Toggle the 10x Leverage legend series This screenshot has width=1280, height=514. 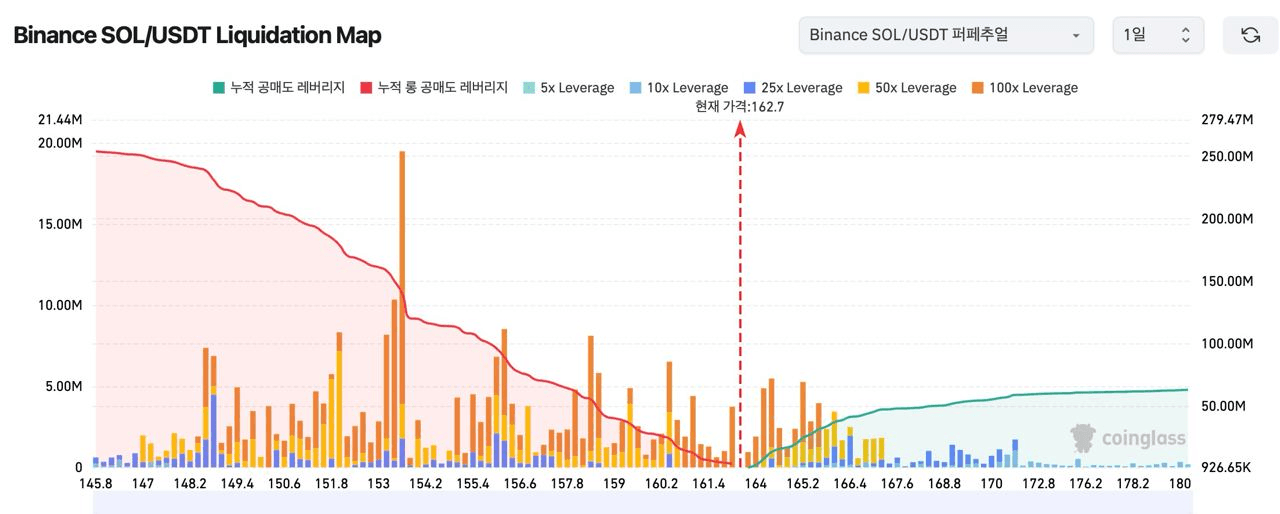pyautogui.click(x=678, y=88)
